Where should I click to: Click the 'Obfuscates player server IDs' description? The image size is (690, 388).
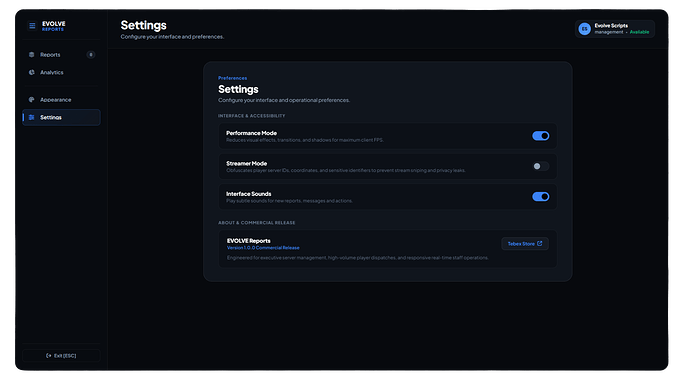point(346,170)
